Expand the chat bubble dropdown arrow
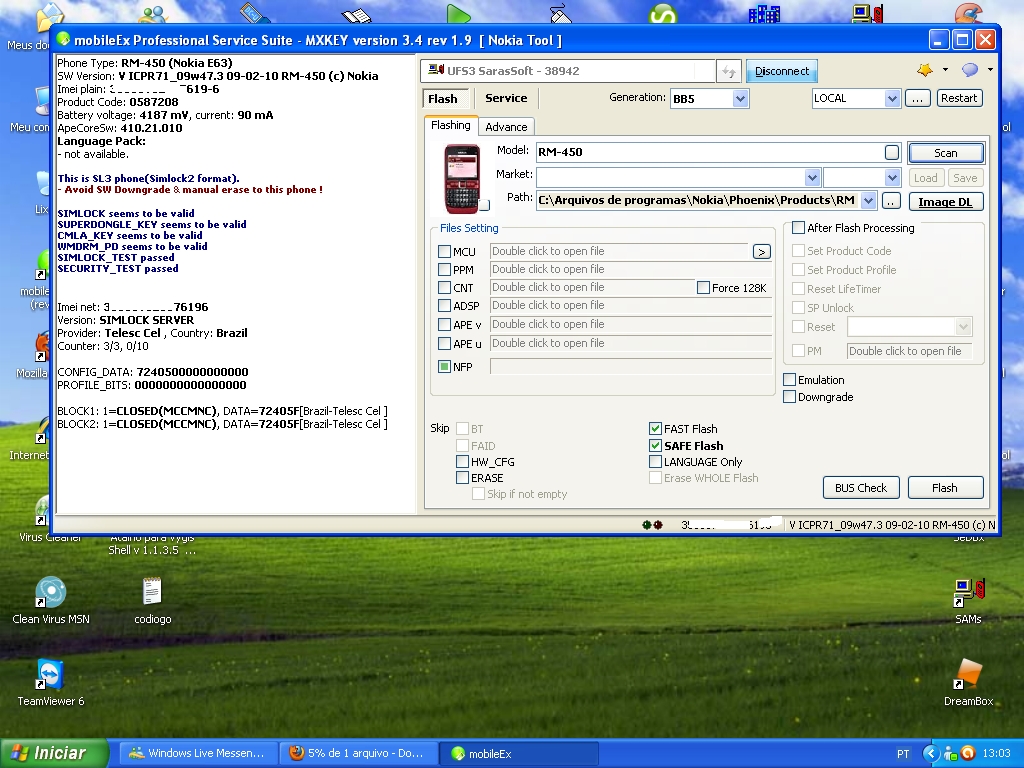This screenshot has width=1024, height=768. click(x=990, y=70)
